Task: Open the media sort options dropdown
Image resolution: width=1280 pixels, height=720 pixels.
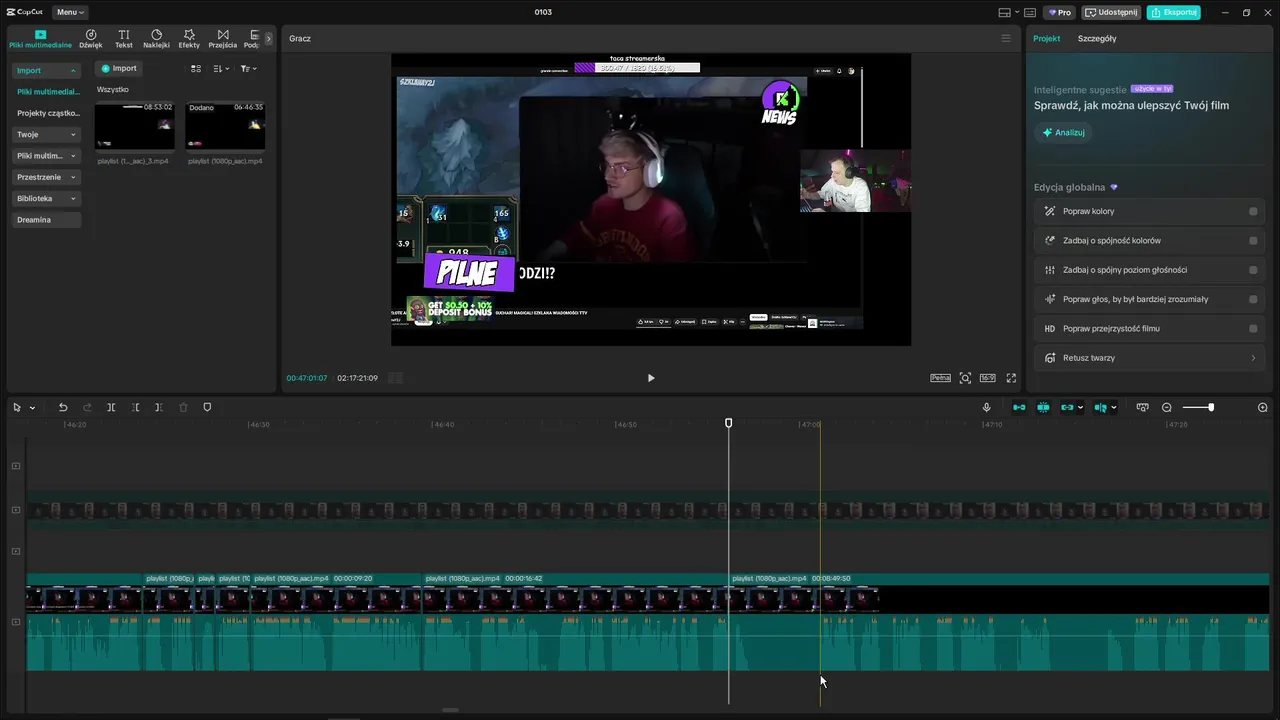Action: [221, 68]
